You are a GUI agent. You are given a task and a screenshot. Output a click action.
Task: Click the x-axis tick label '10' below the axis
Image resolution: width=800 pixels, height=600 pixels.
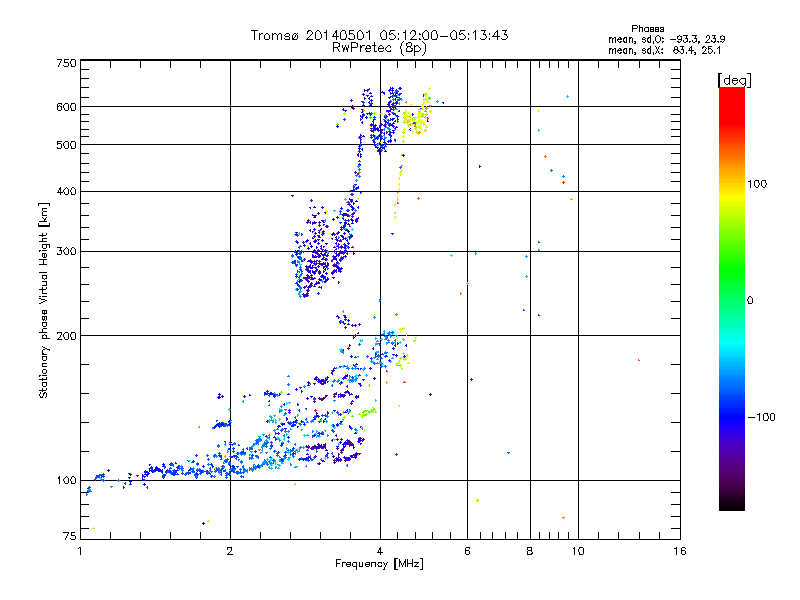(x=578, y=551)
